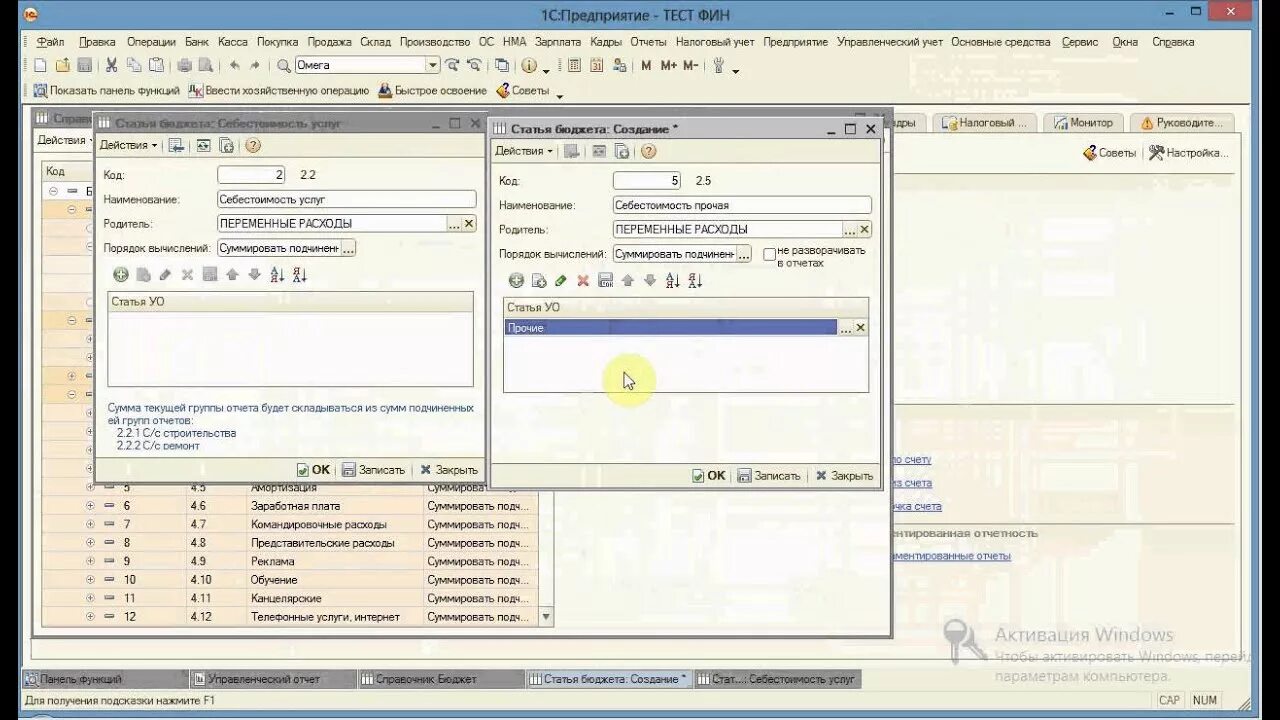Image resolution: width=1280 pixels, height=720 pixels.
Task: Choose Родитель value with ellipsis in Создание window
Action: 849,230
